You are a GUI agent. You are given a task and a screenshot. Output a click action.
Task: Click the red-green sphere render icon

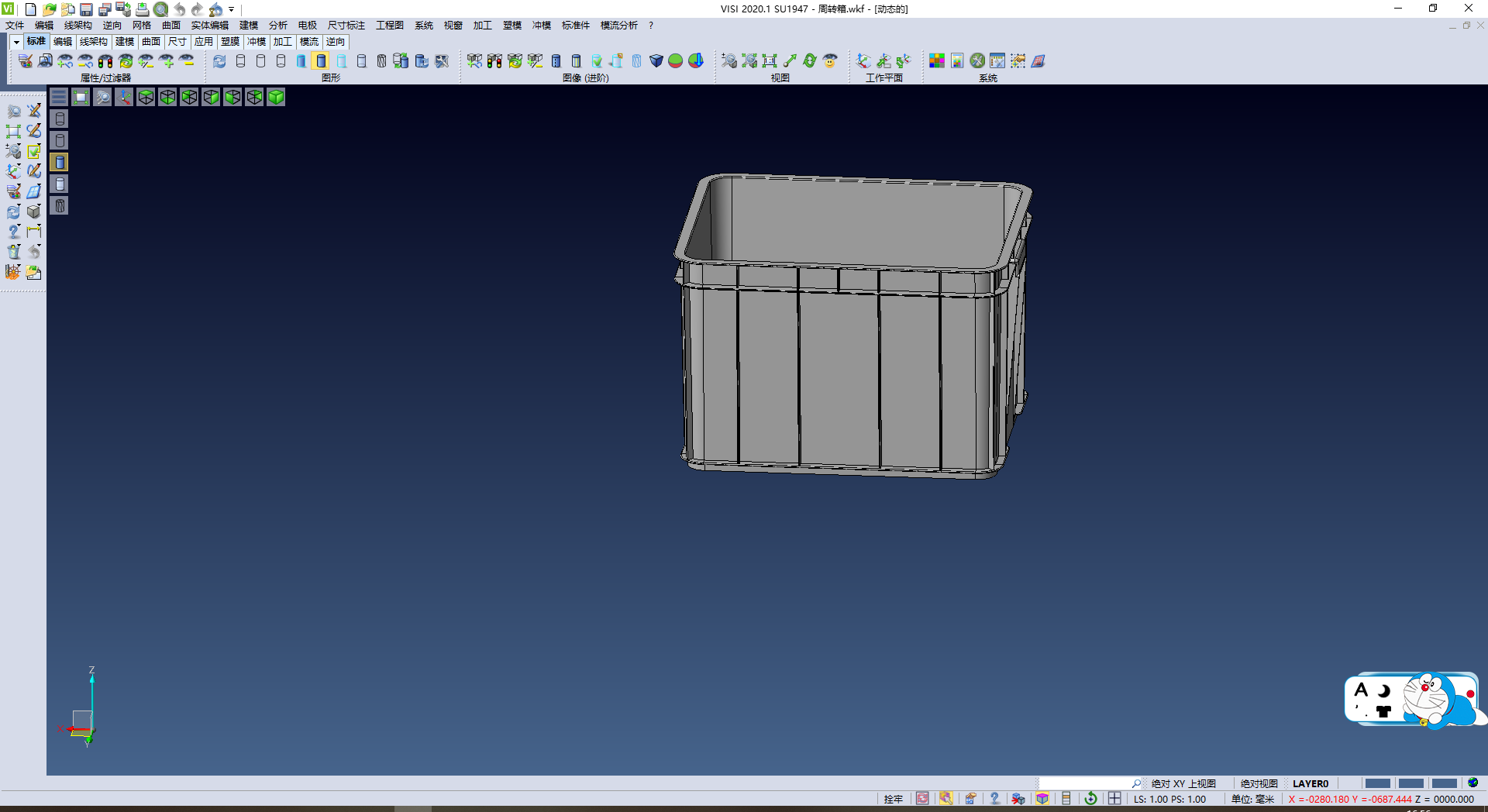(676, 61)
